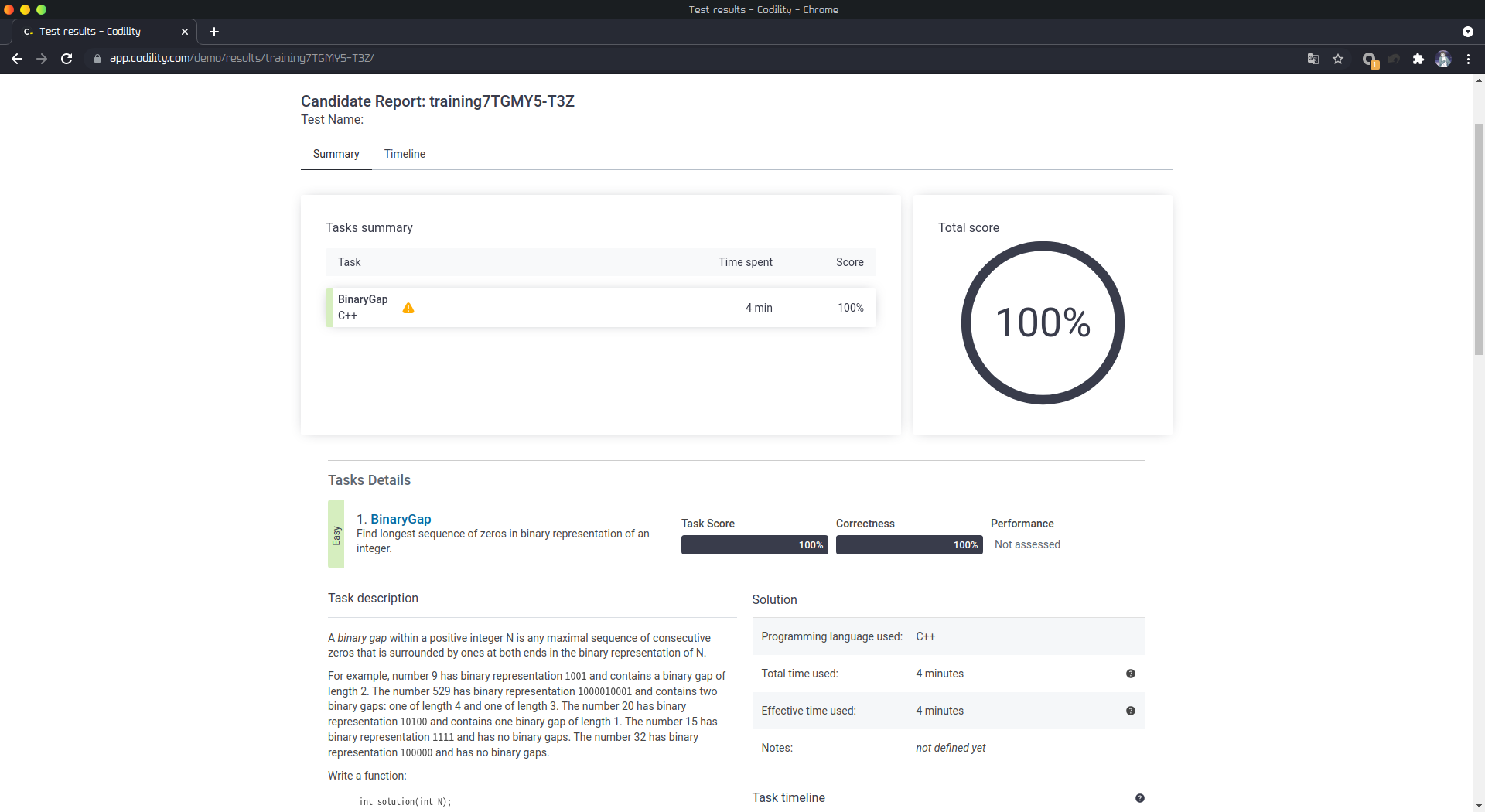Click the 'Score' column header
Image resolution: width=1485 pixels, height=812 pixels.
pos(849,262)
